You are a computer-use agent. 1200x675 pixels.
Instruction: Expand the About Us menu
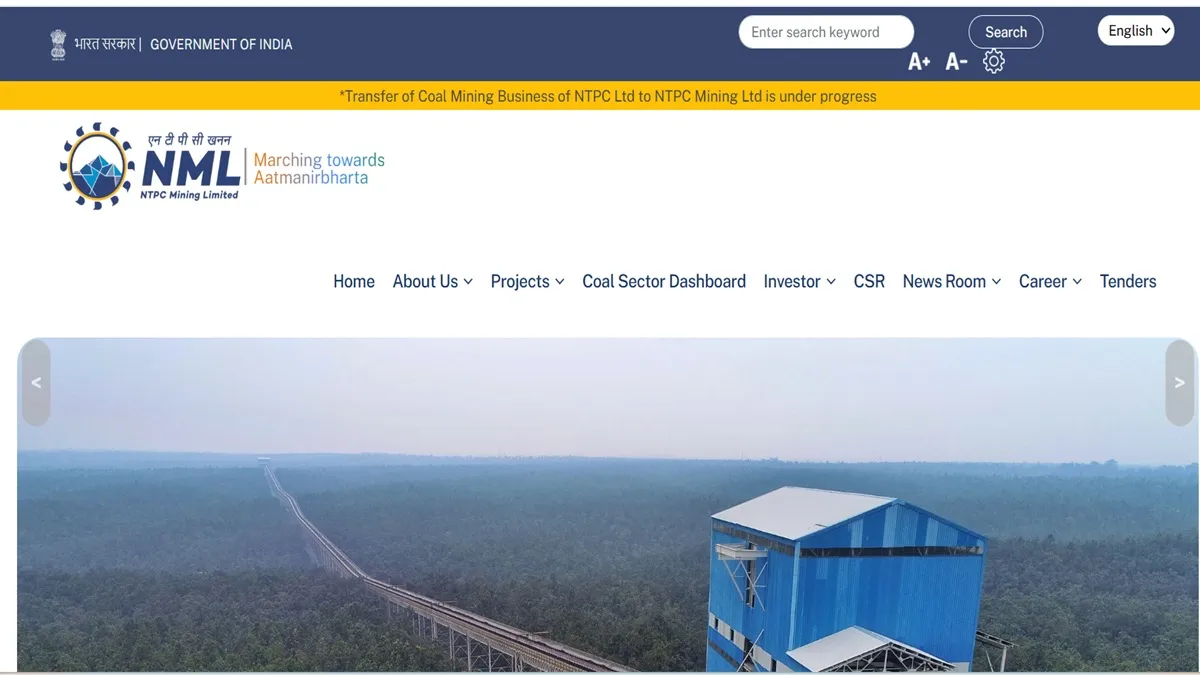pyautogui.click(x=433, y=282)
